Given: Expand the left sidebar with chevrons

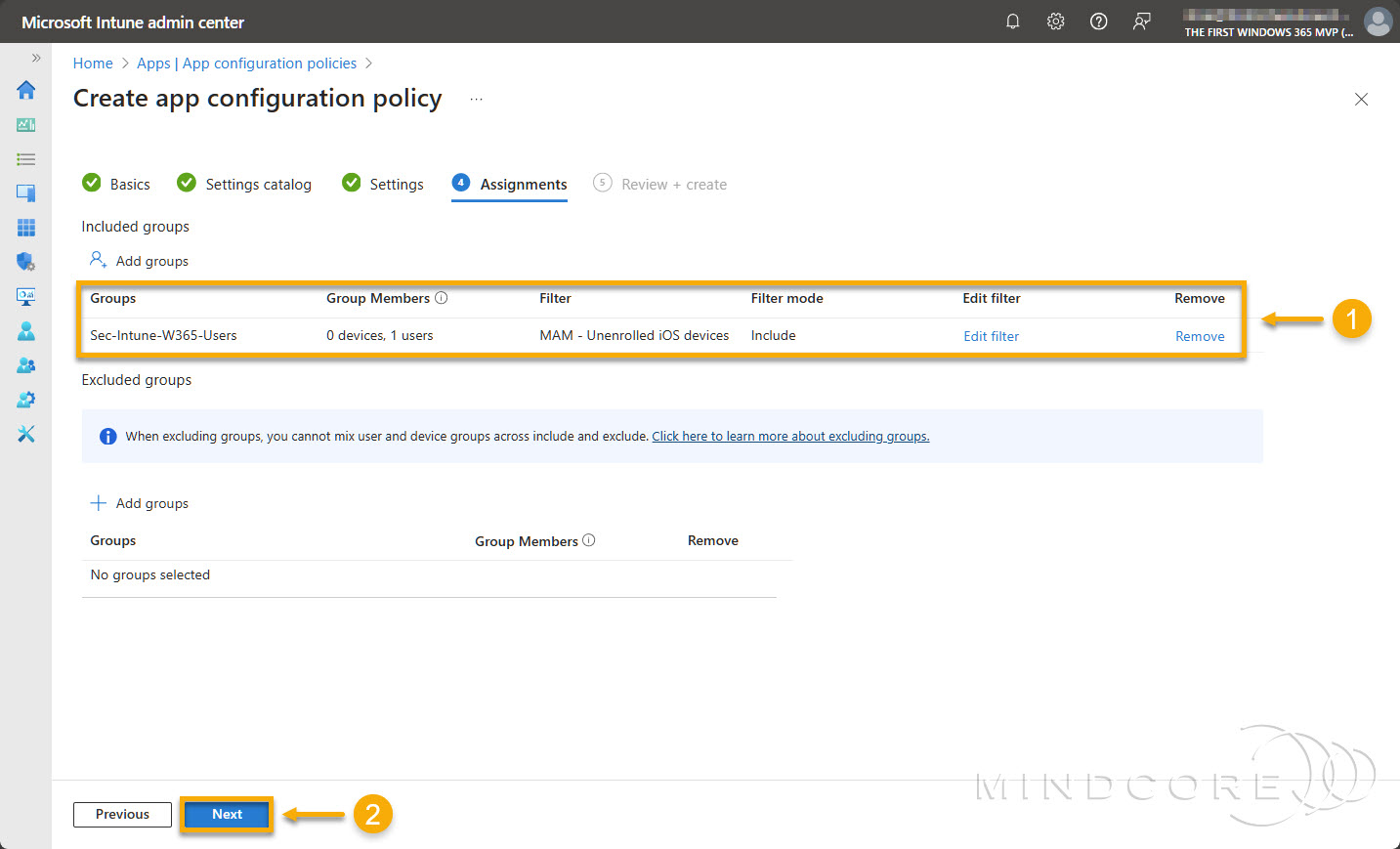Looking at the screenshot, I should coord(36,59).
